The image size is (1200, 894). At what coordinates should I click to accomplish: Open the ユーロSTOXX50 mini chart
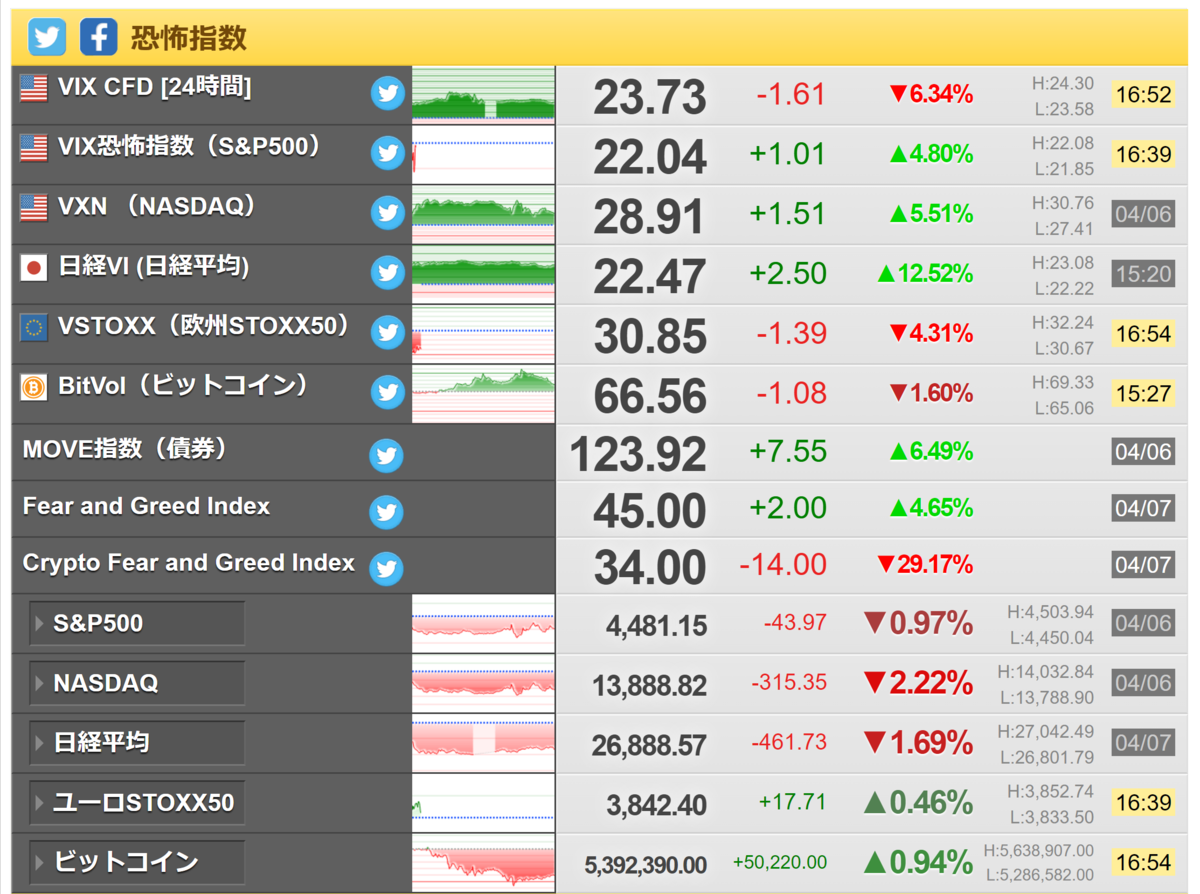tap(483, 803)
